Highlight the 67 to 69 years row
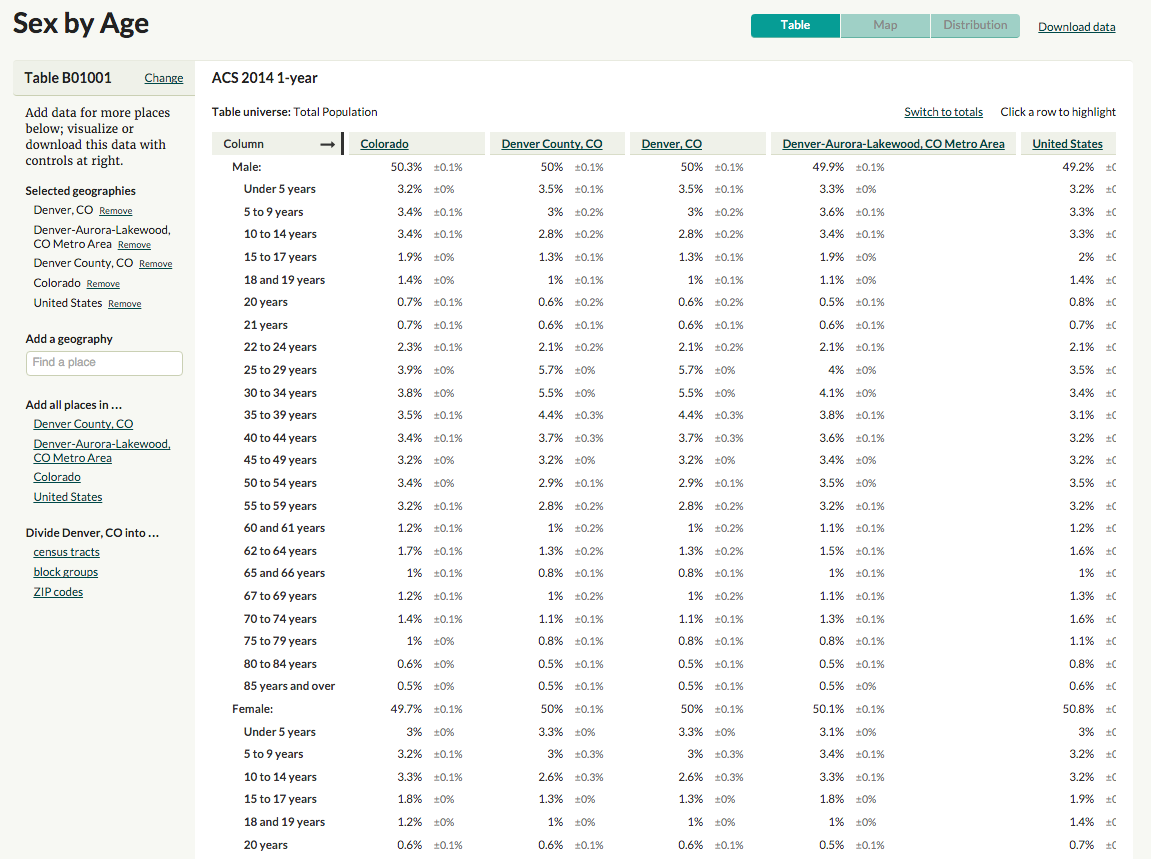This screenshot has width=1151, height=859. [664, 596]
